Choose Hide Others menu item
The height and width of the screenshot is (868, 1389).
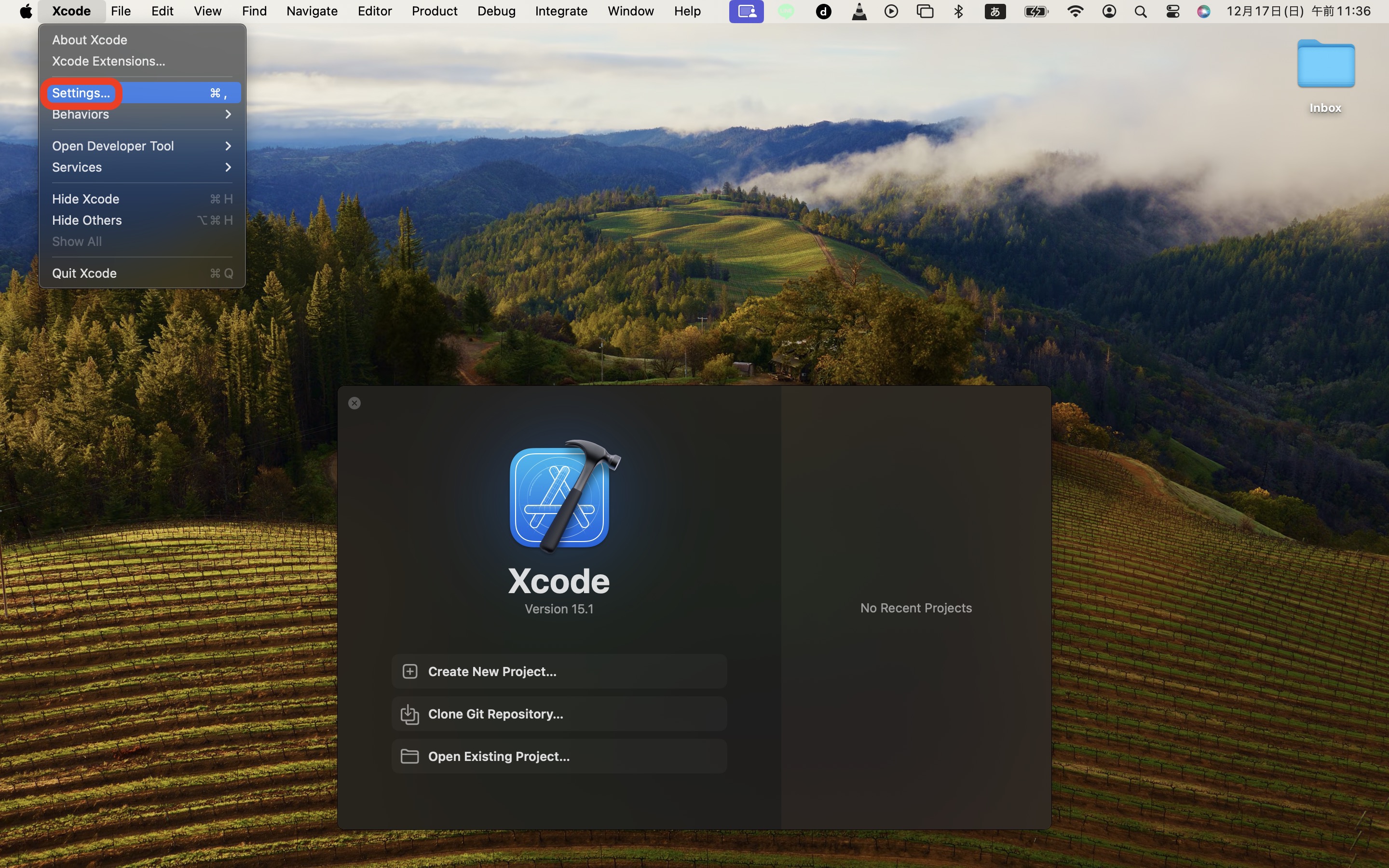[x=142, y=220]
